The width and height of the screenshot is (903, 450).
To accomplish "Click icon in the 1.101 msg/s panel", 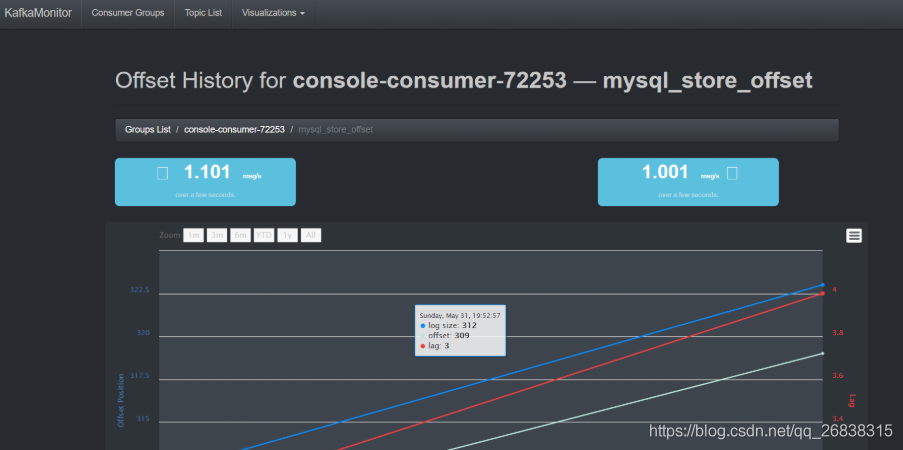I will point(162,173).
